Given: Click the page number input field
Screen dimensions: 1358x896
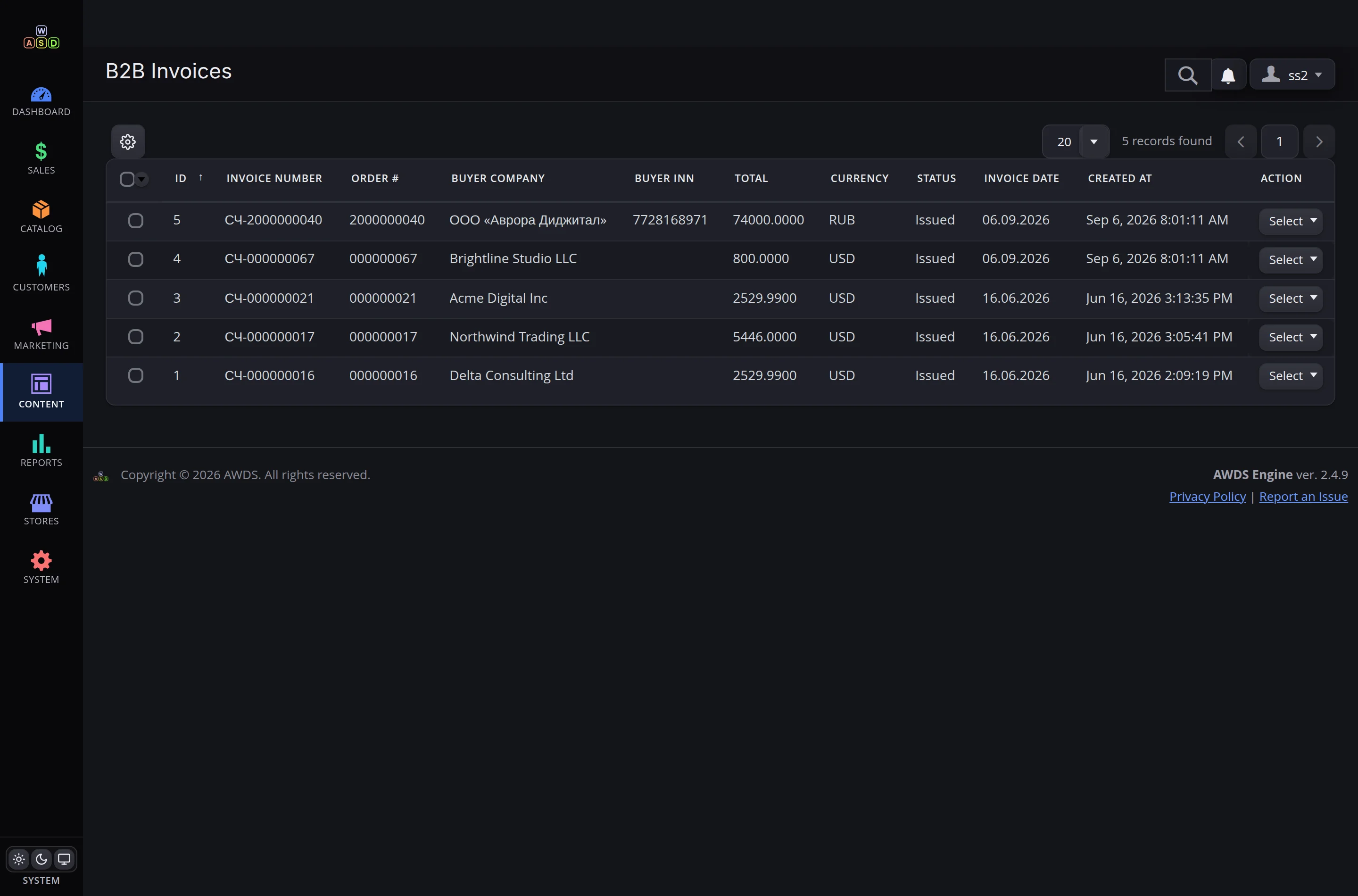Looking at the screenshot, I should pos(1279,141).
